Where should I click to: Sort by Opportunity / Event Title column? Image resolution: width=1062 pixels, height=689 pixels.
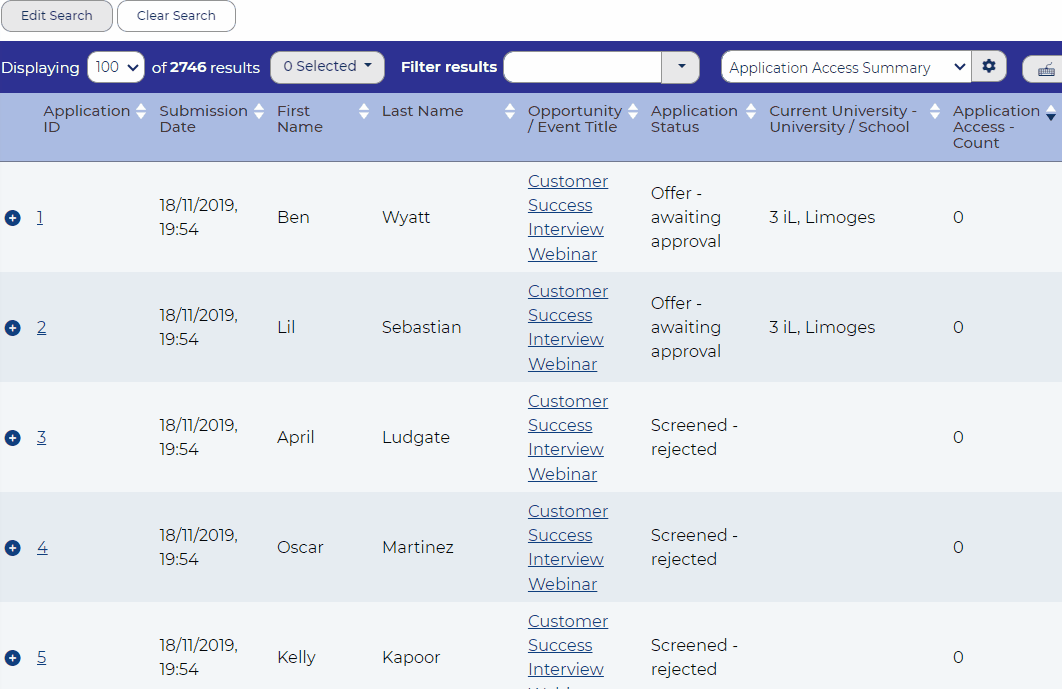click(633, 111)
